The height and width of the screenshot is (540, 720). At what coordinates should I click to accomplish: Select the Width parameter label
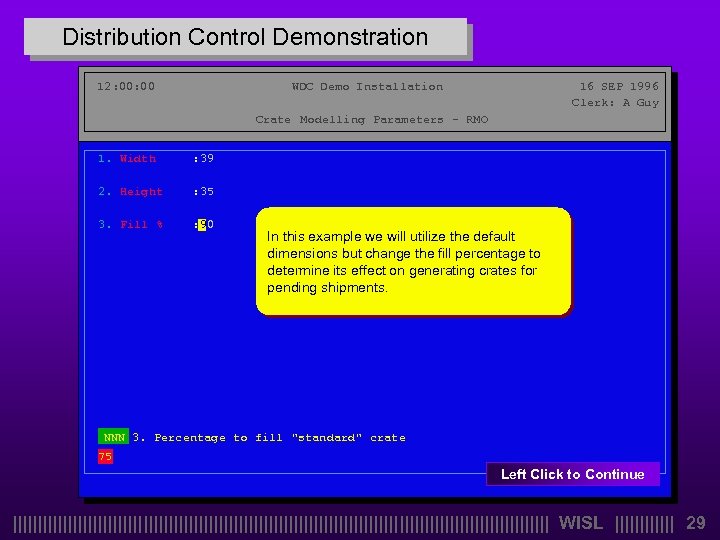(138, 158)
